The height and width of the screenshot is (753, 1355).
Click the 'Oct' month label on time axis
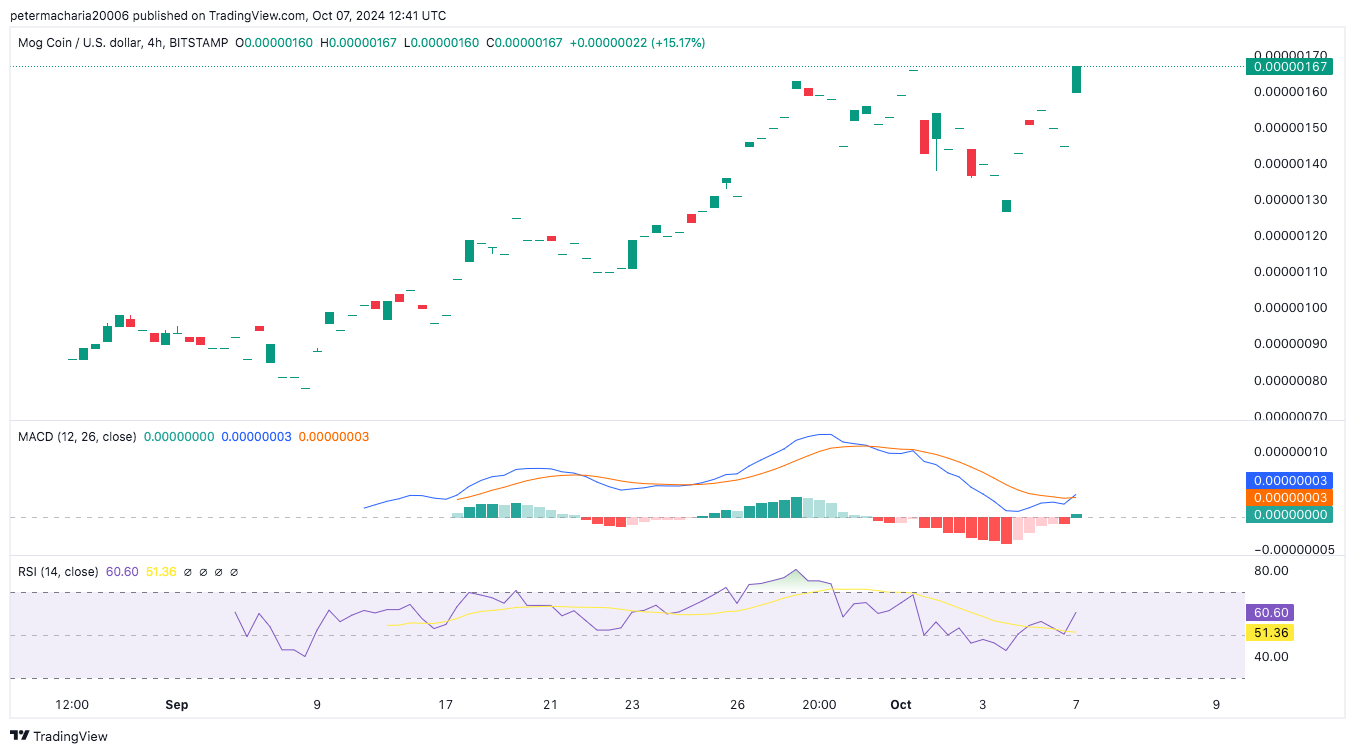click(901, 705)
